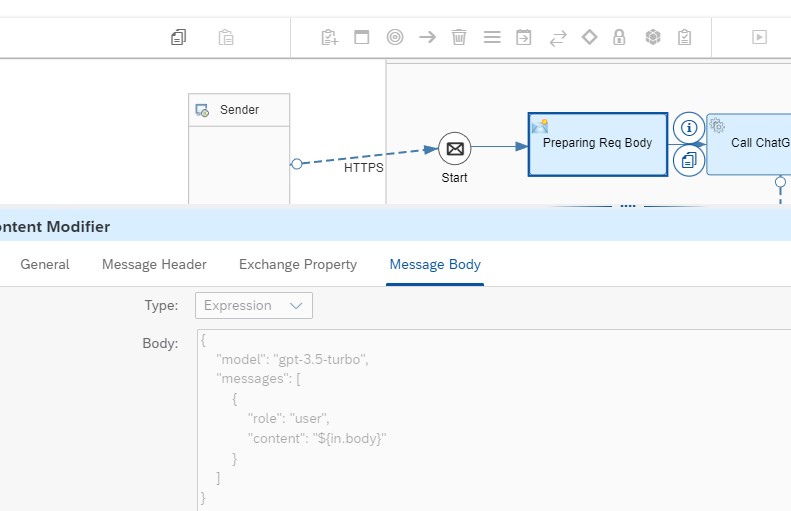Open the Message Header tab
This screenshot has width=791, height=511.
154,265
